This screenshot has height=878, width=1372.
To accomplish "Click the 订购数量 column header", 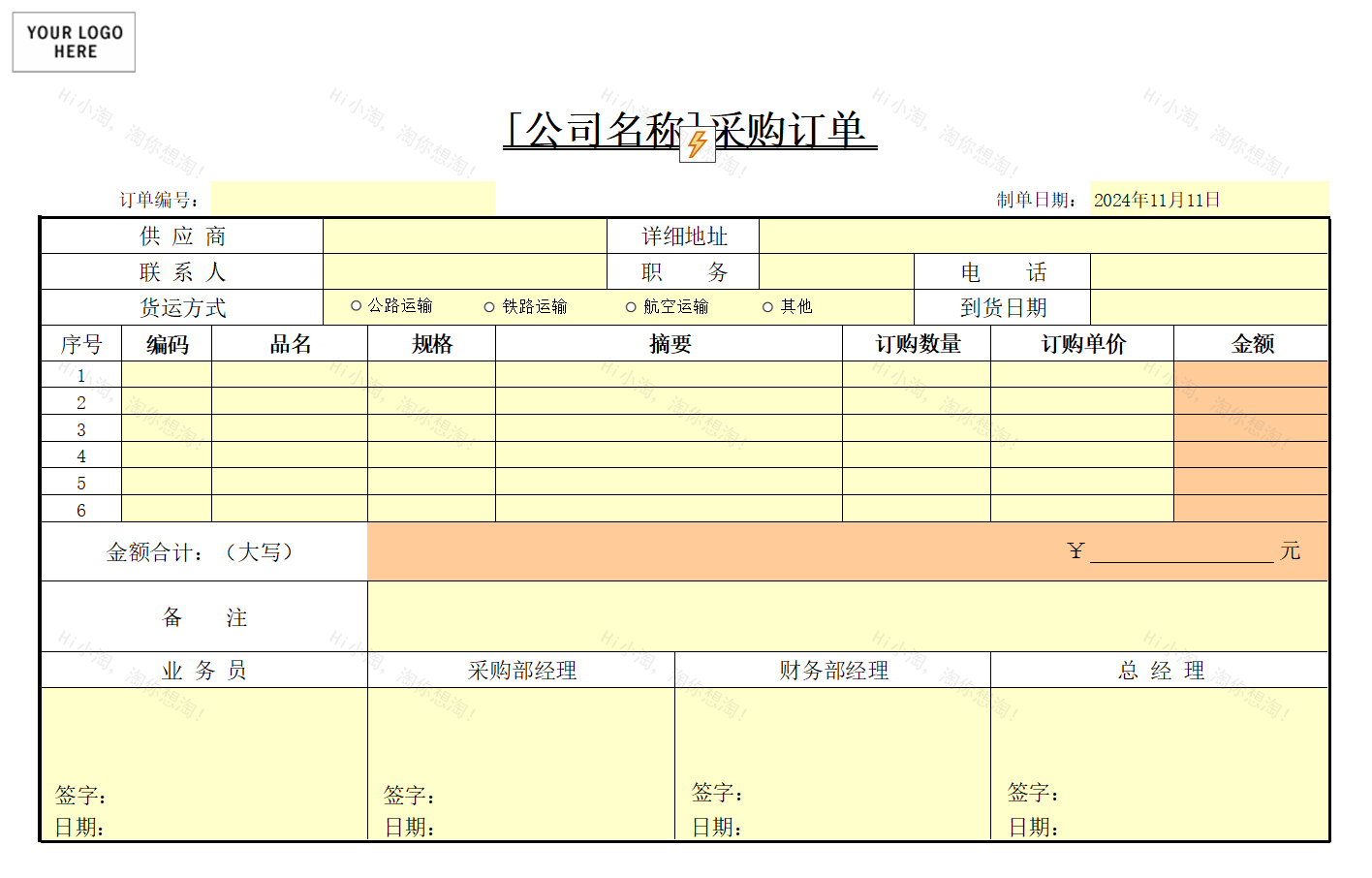I will coord(917,344).
